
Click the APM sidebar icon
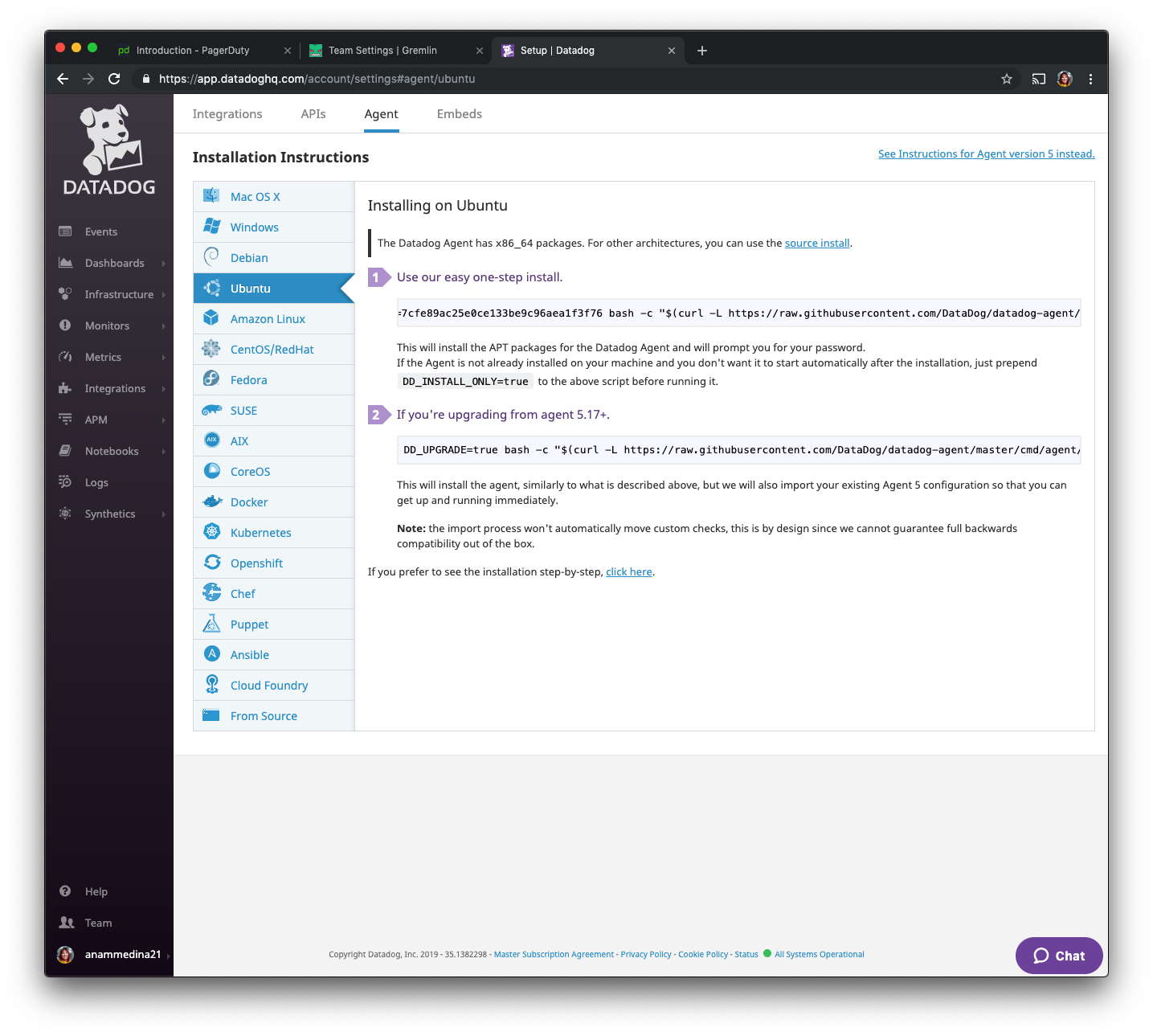point(65,420)
